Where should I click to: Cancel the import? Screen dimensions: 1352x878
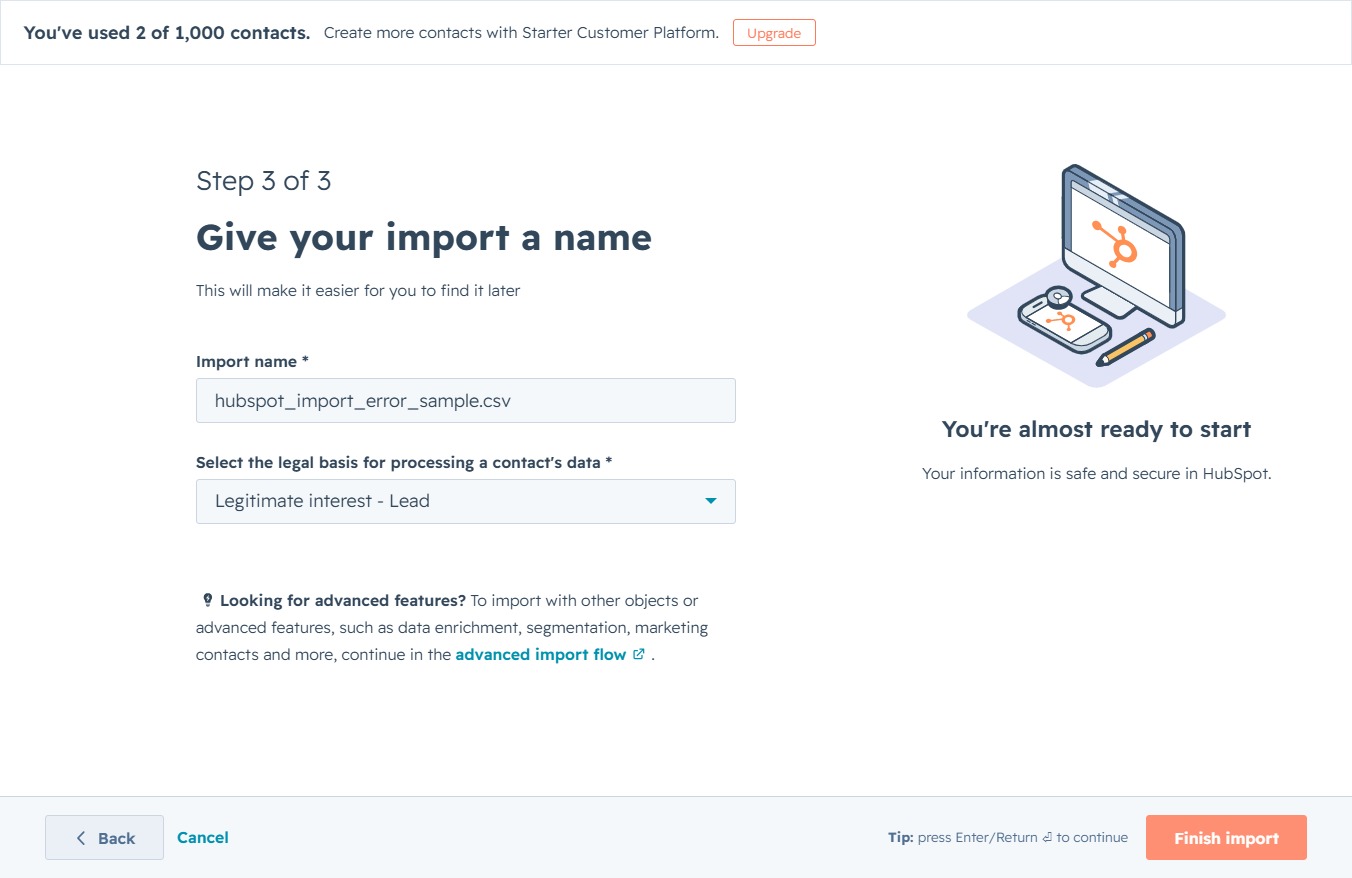(x=203, y=837)
